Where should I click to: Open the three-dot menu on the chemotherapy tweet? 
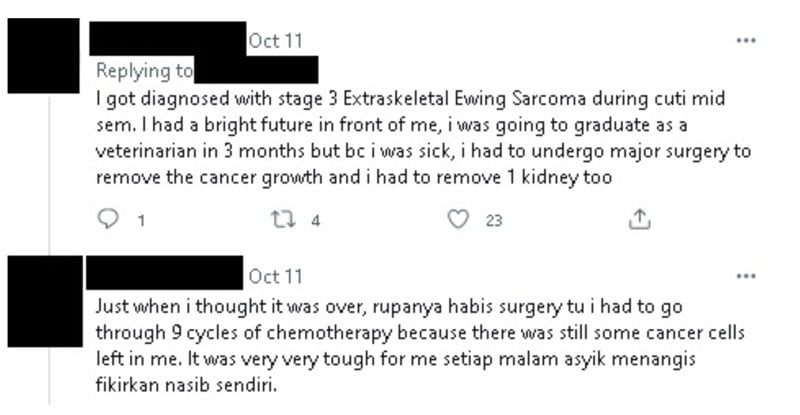(746, 276)
